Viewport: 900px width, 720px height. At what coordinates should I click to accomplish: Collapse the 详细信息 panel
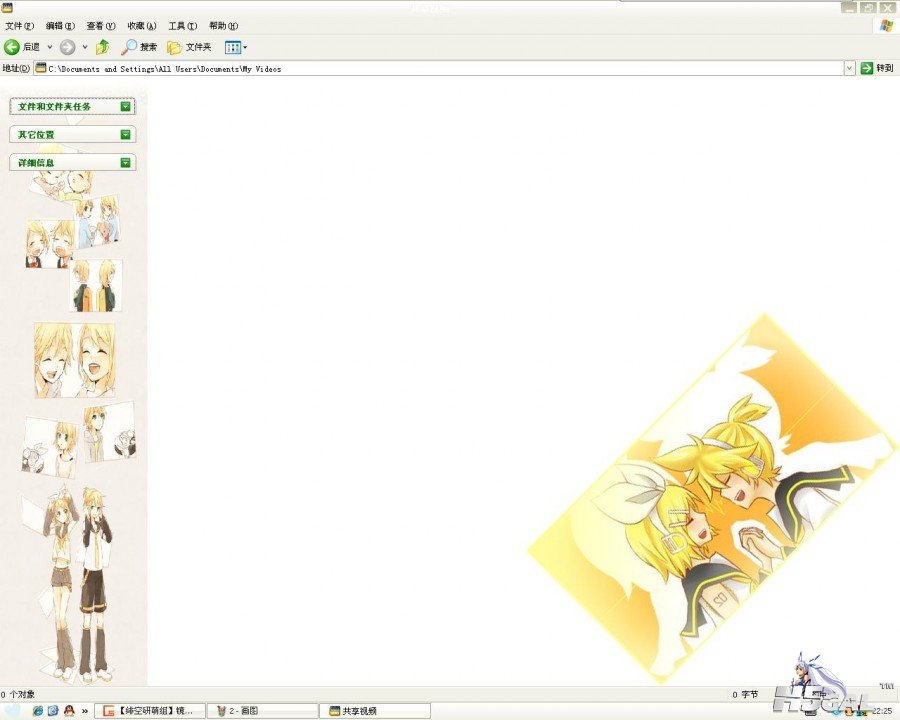(126, 162)
